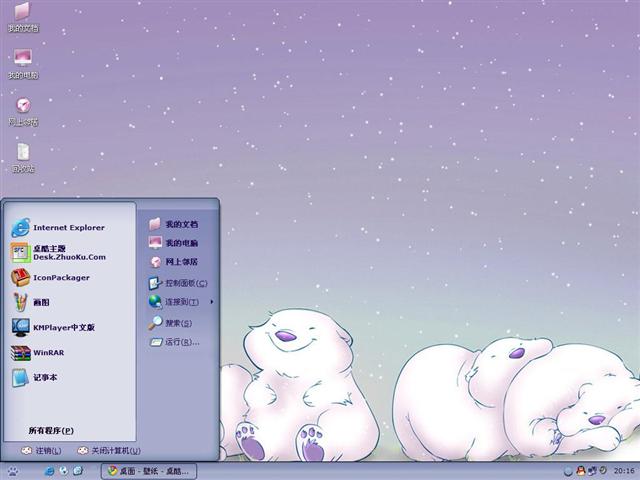Launch KMPlayer中文版
Screen dimensions: 640x480
(x=53, y=327)
